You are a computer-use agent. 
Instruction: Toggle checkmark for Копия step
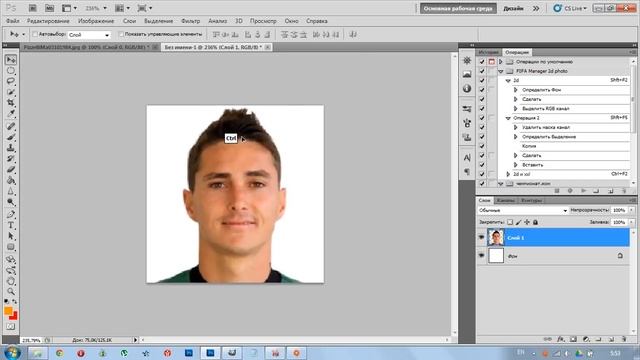click(482, 146)
